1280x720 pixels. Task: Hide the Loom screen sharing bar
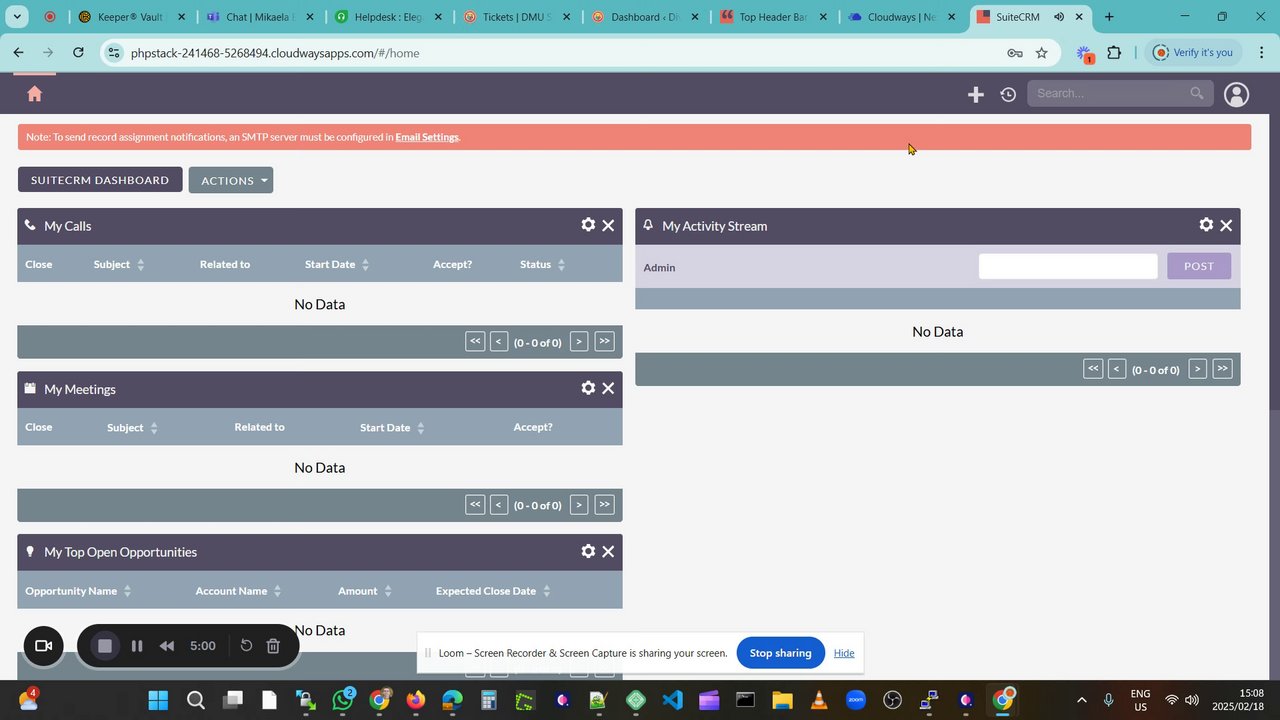pos(844,653)
